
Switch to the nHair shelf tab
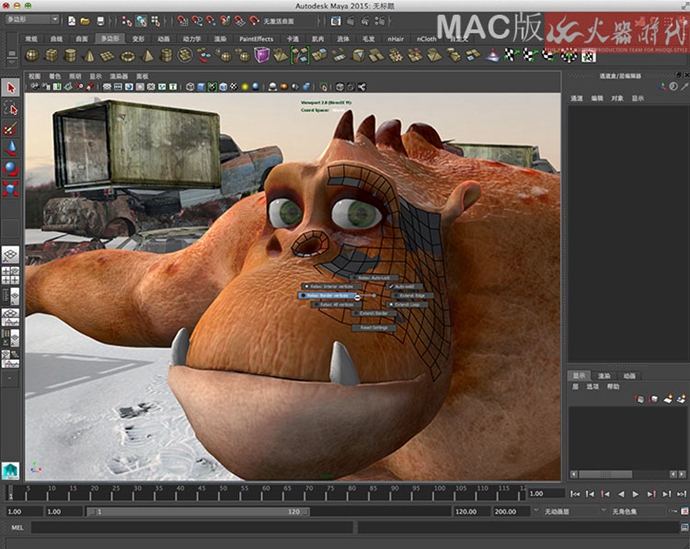tap(395, 39)
